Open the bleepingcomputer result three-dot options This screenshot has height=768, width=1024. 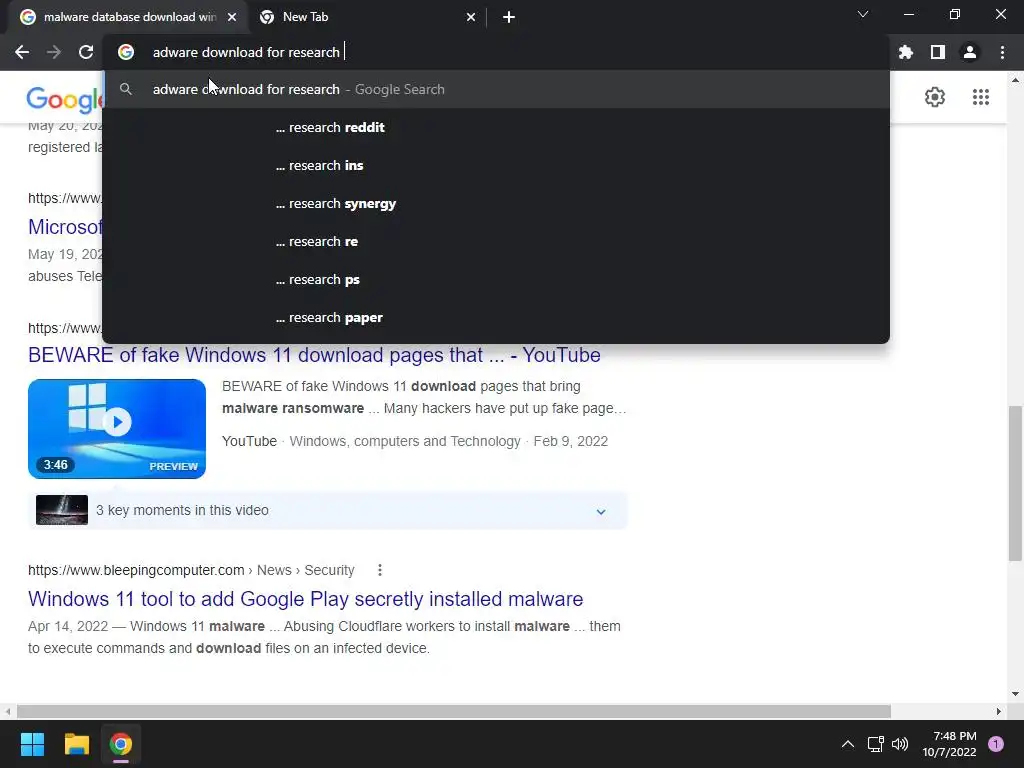coord(379,570)
